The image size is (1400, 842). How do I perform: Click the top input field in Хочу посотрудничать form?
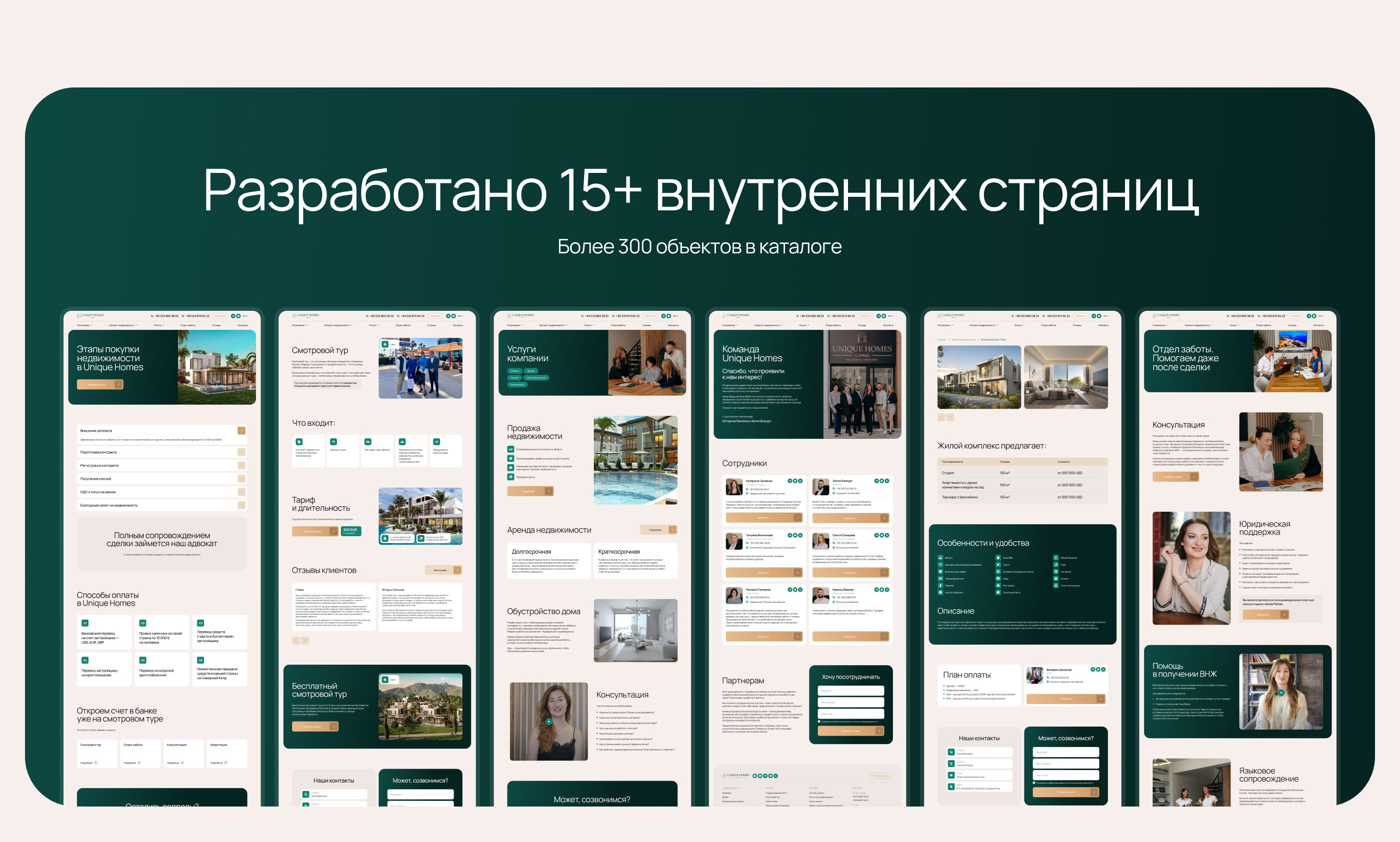850,691
